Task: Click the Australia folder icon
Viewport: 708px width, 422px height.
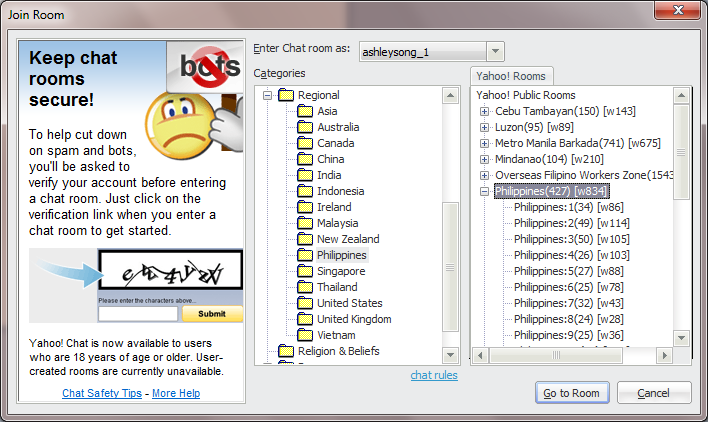Action: coord(305,127)
